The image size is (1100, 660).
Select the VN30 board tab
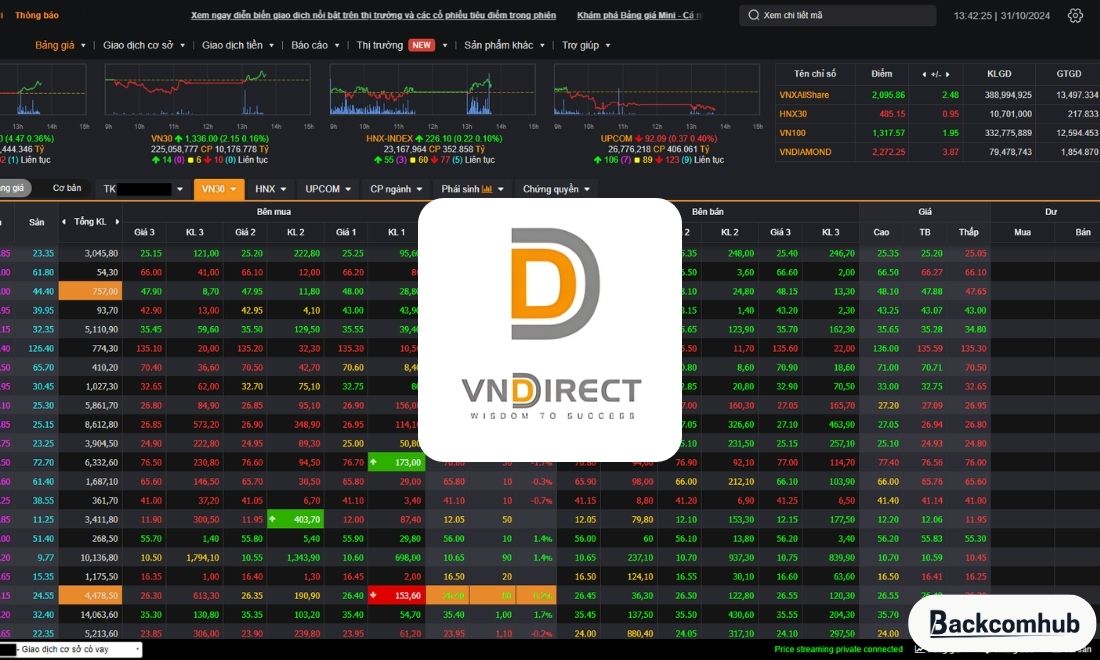219,189
